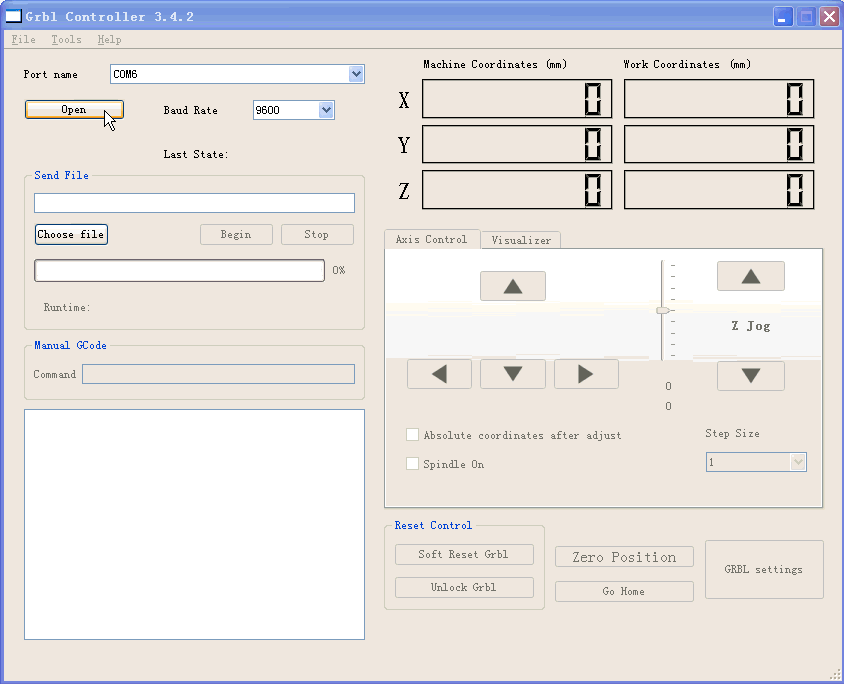
Task: Raise Z axis with Z Jog up arrow
Action: [750, 276]
